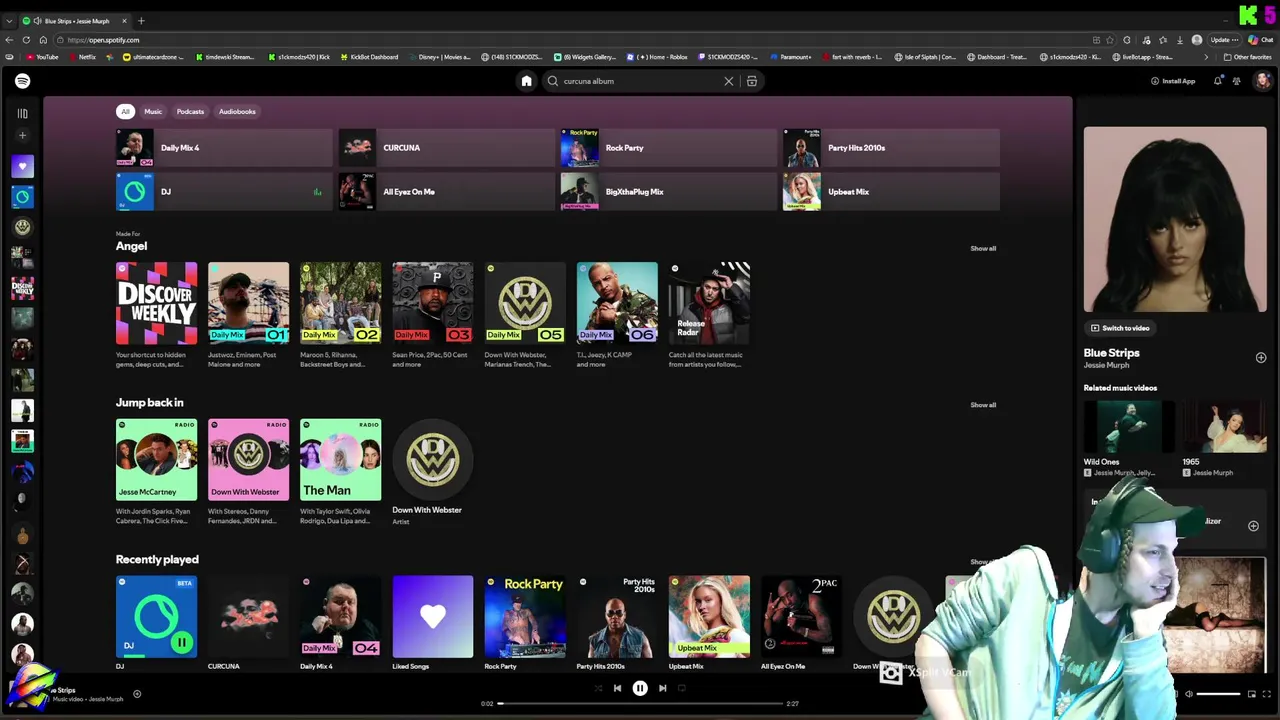The image size is (1280, 720).
Task: Add now-playing track via bottom-bar plus
Action: tap(137, 694)
